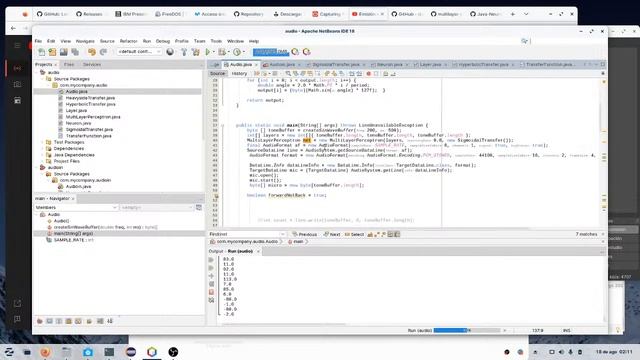Click the com.mycompany.audio.Audio breadcrumb

[x=244, y=242]
